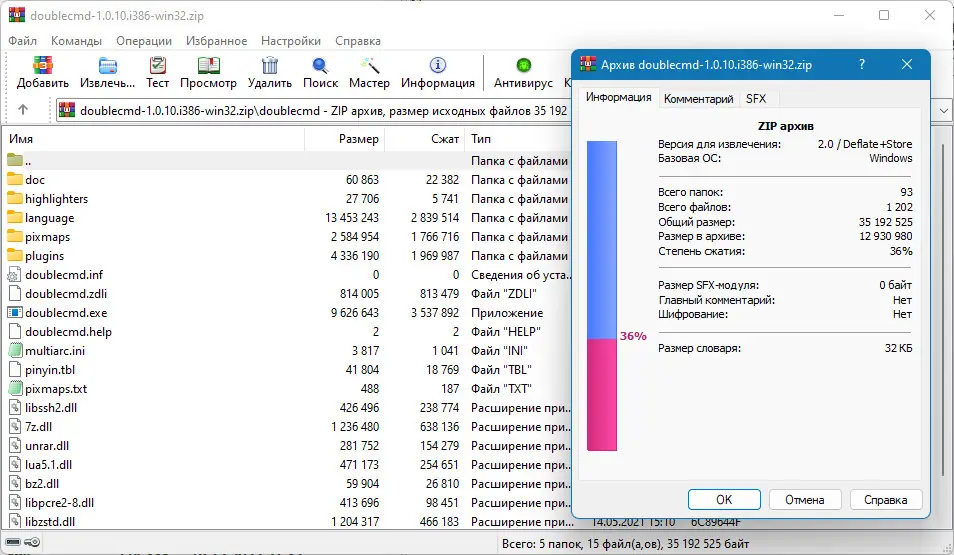Click the Справка button in dialog
Screen dimensions: 954x555
[885, 500]
